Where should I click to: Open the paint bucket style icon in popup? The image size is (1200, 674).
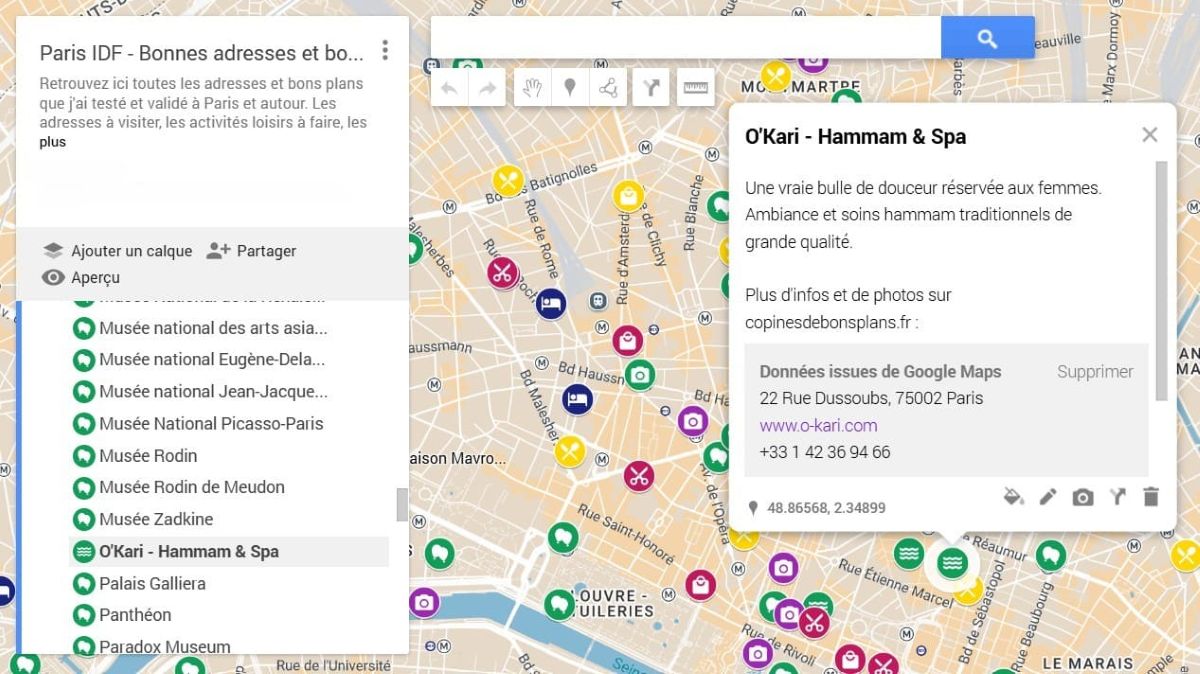tap(1014, 497)
